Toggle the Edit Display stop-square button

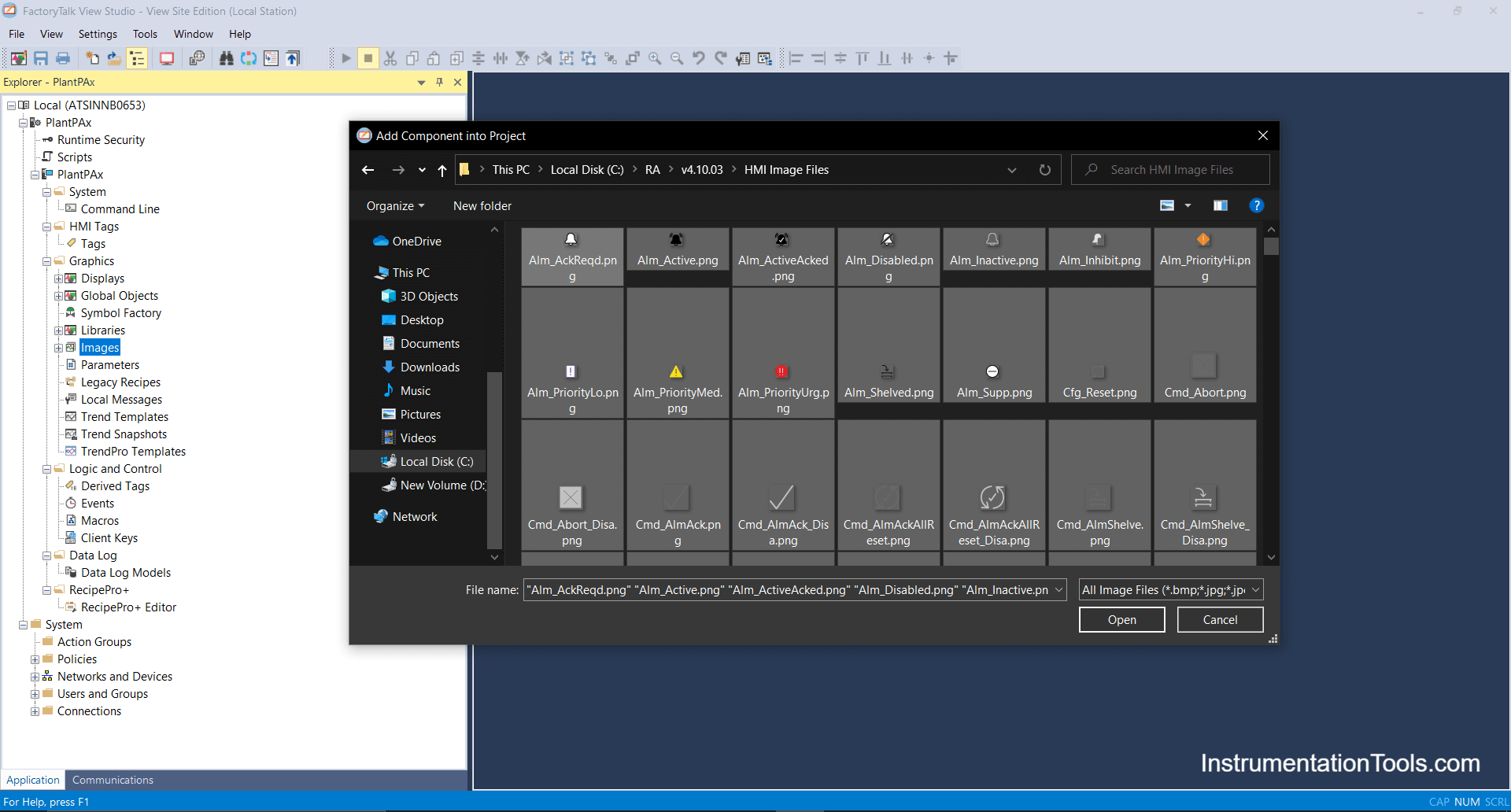pyautogui.click(x=368, y=58)
